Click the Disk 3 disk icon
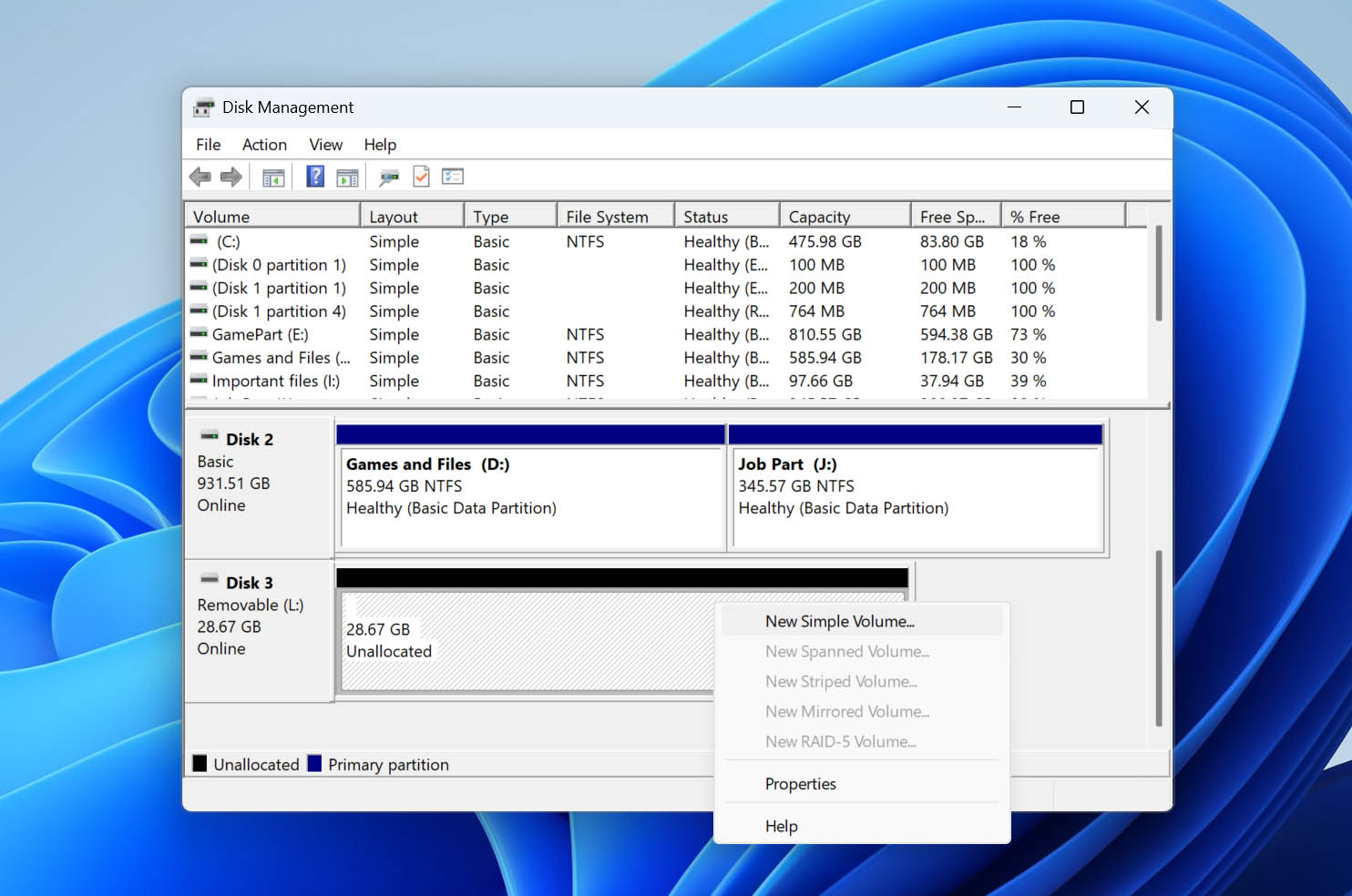This screenshot has width=1352, height=896. point(210,579)
